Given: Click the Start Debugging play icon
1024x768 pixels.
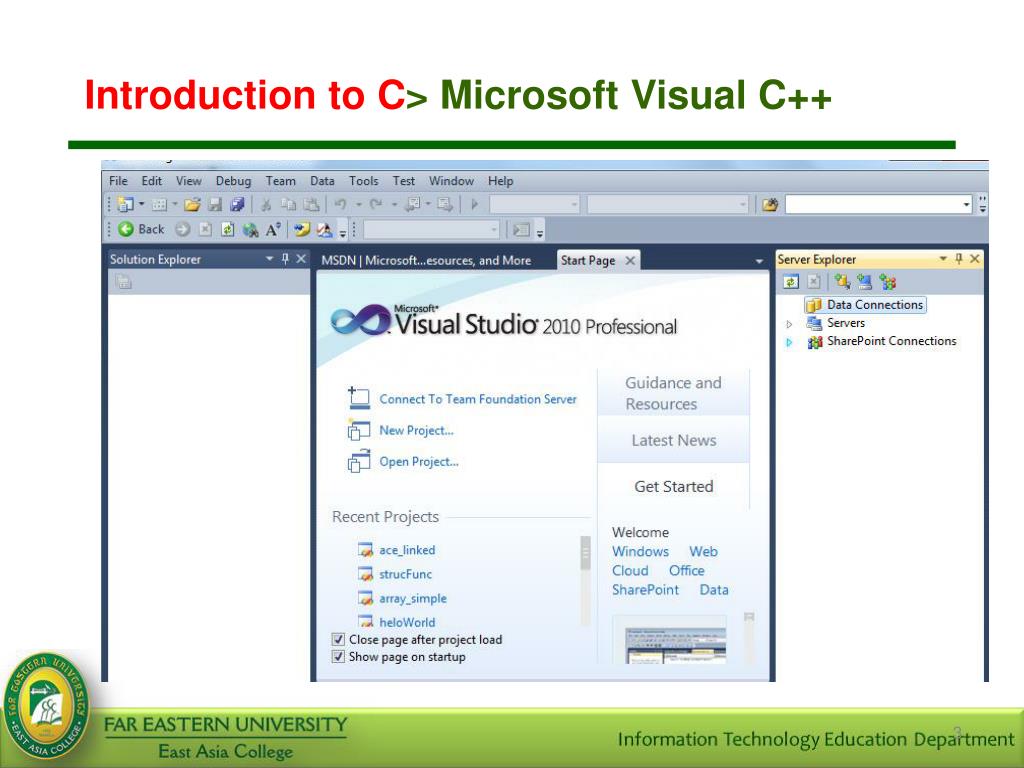Looking at the screenshot, I should [x=475, y=204].
